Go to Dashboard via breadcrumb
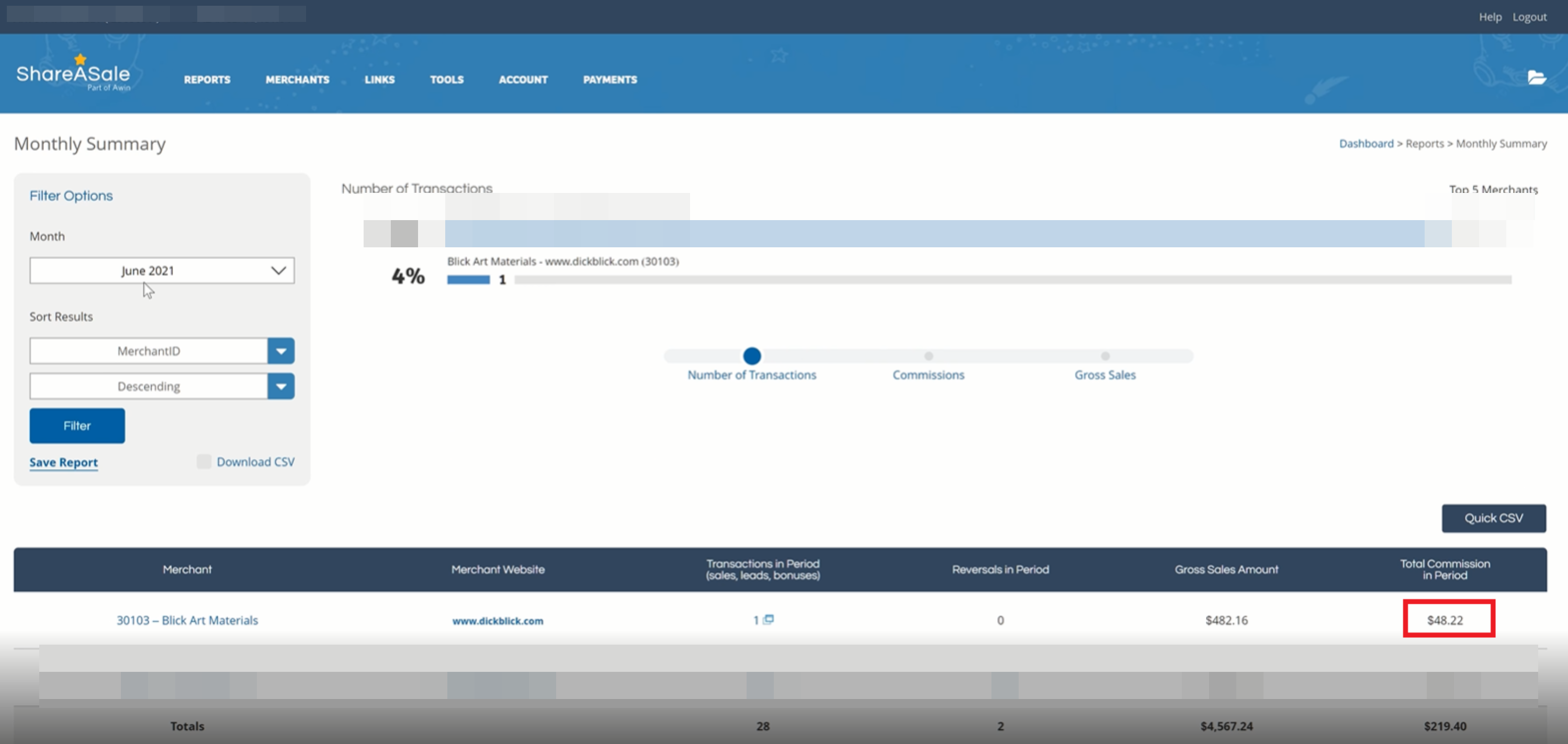The height and width of the screenshot is (744, 1568). [1366, 144]
